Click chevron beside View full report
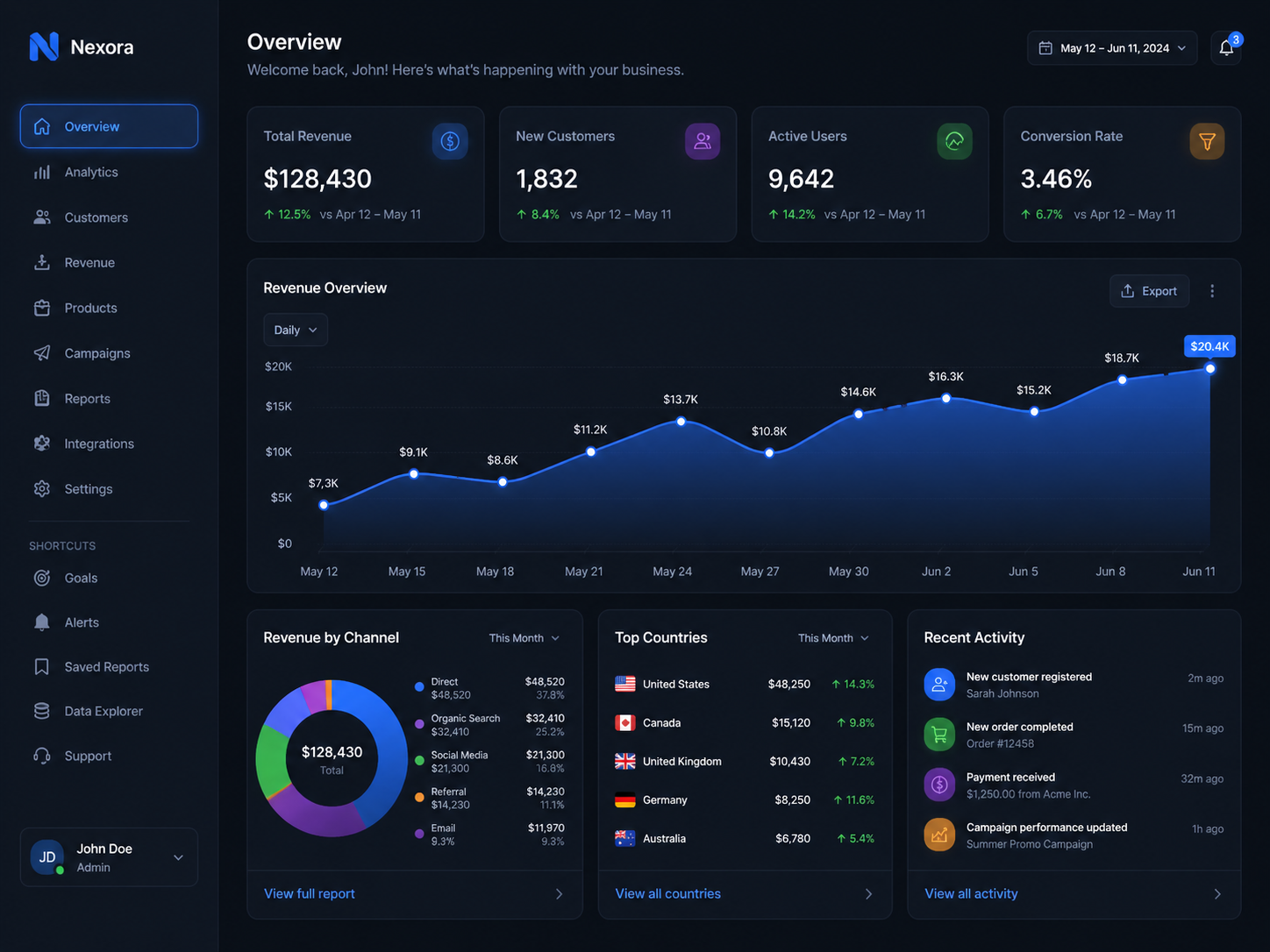This screenshot has width=1270, height=952. coord(560,894)
